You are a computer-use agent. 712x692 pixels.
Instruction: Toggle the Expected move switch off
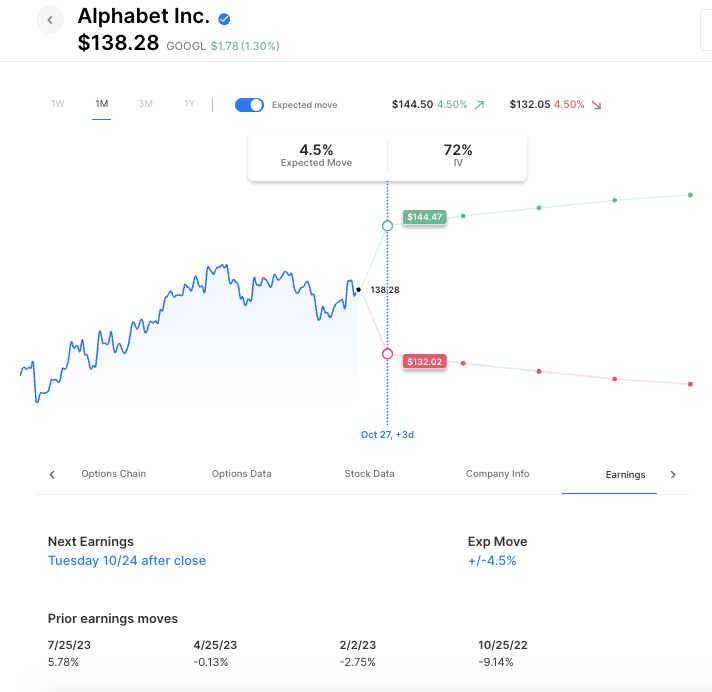click(x=249, y=105)
